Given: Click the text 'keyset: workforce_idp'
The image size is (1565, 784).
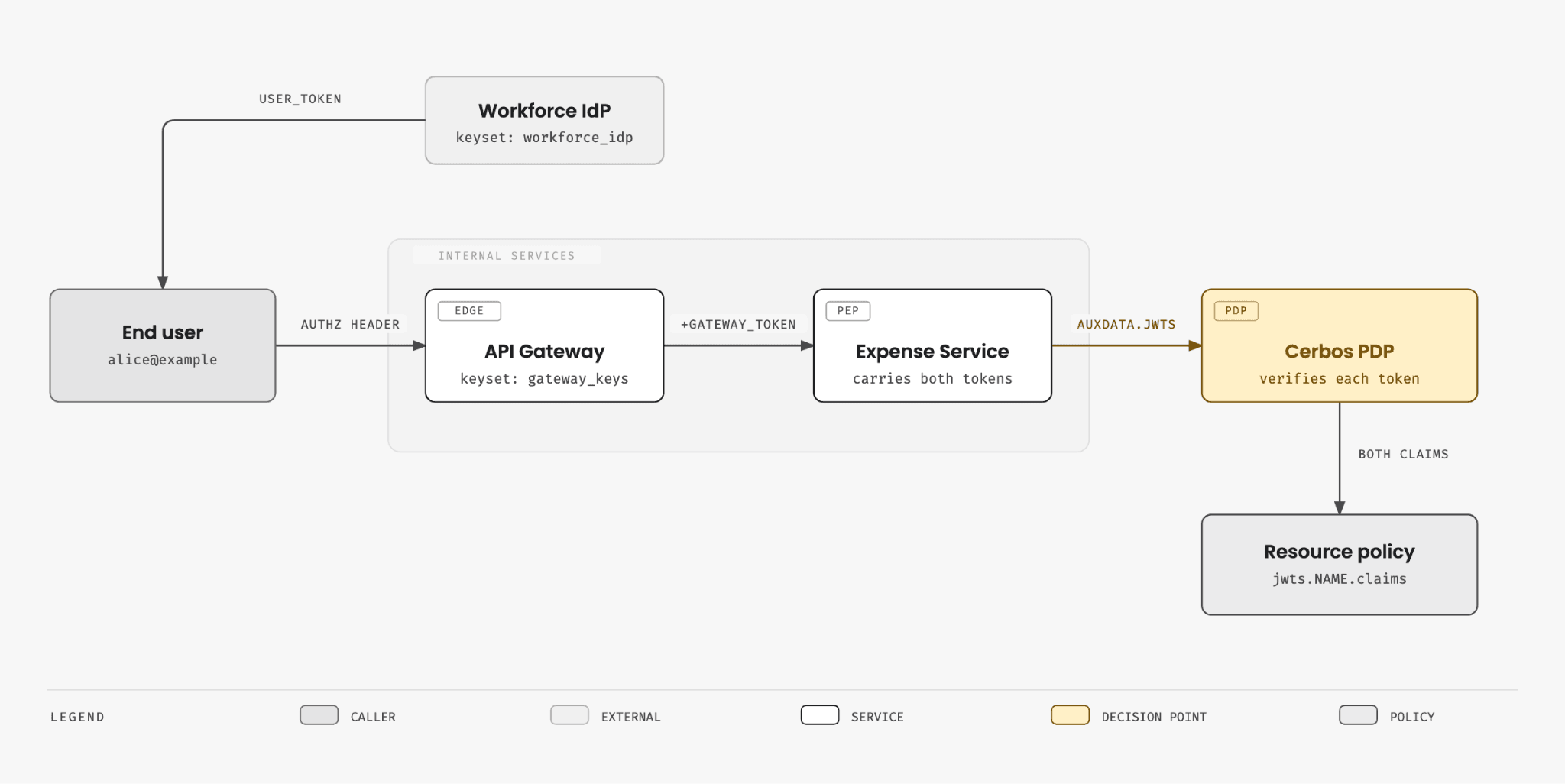Looking at the screenshot, I should (544, 138).
